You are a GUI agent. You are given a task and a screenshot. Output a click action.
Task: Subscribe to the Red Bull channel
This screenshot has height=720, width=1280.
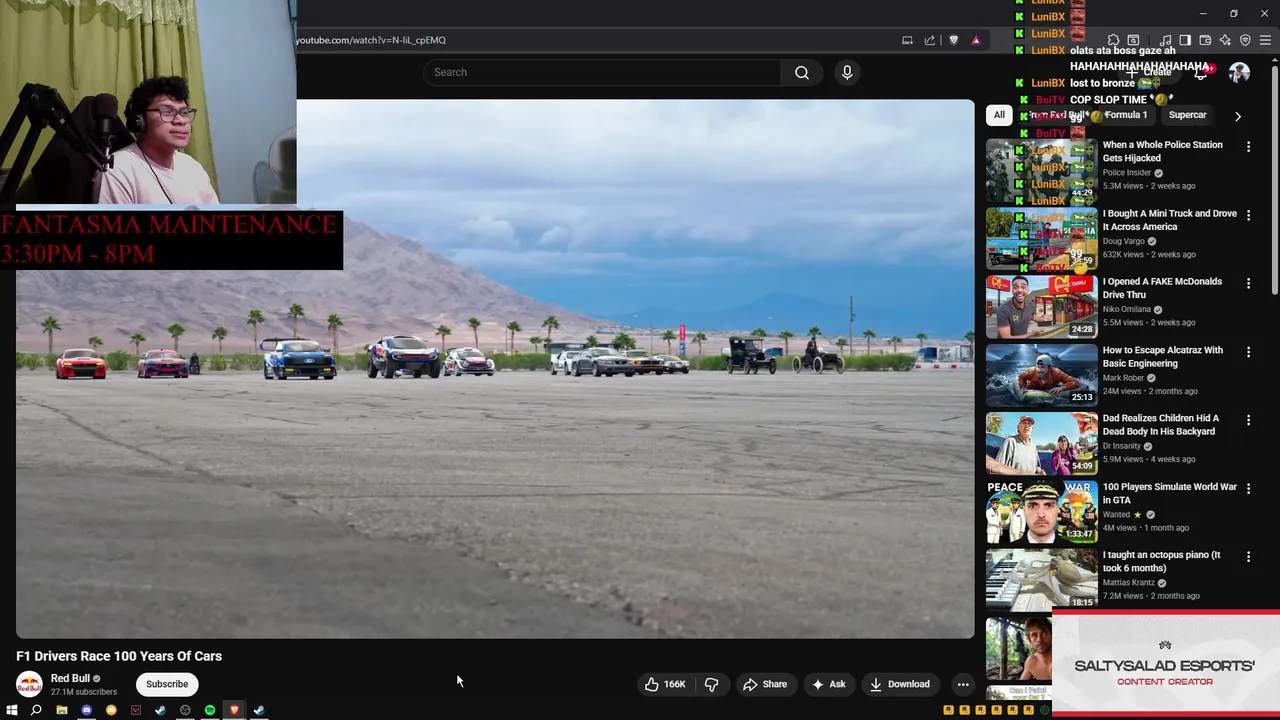click(x=167, y=684)
